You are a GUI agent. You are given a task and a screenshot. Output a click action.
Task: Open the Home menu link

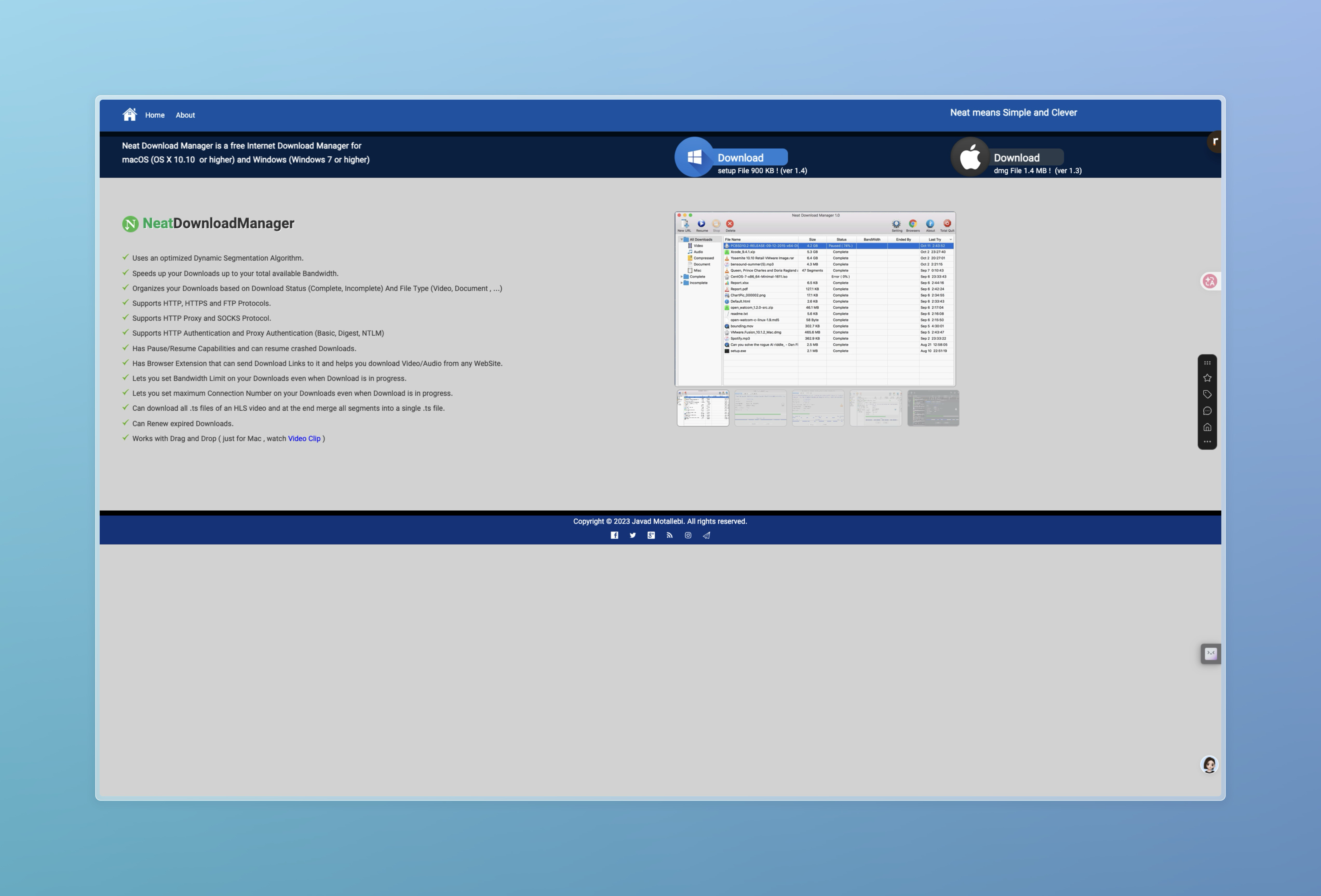[154, 115]
